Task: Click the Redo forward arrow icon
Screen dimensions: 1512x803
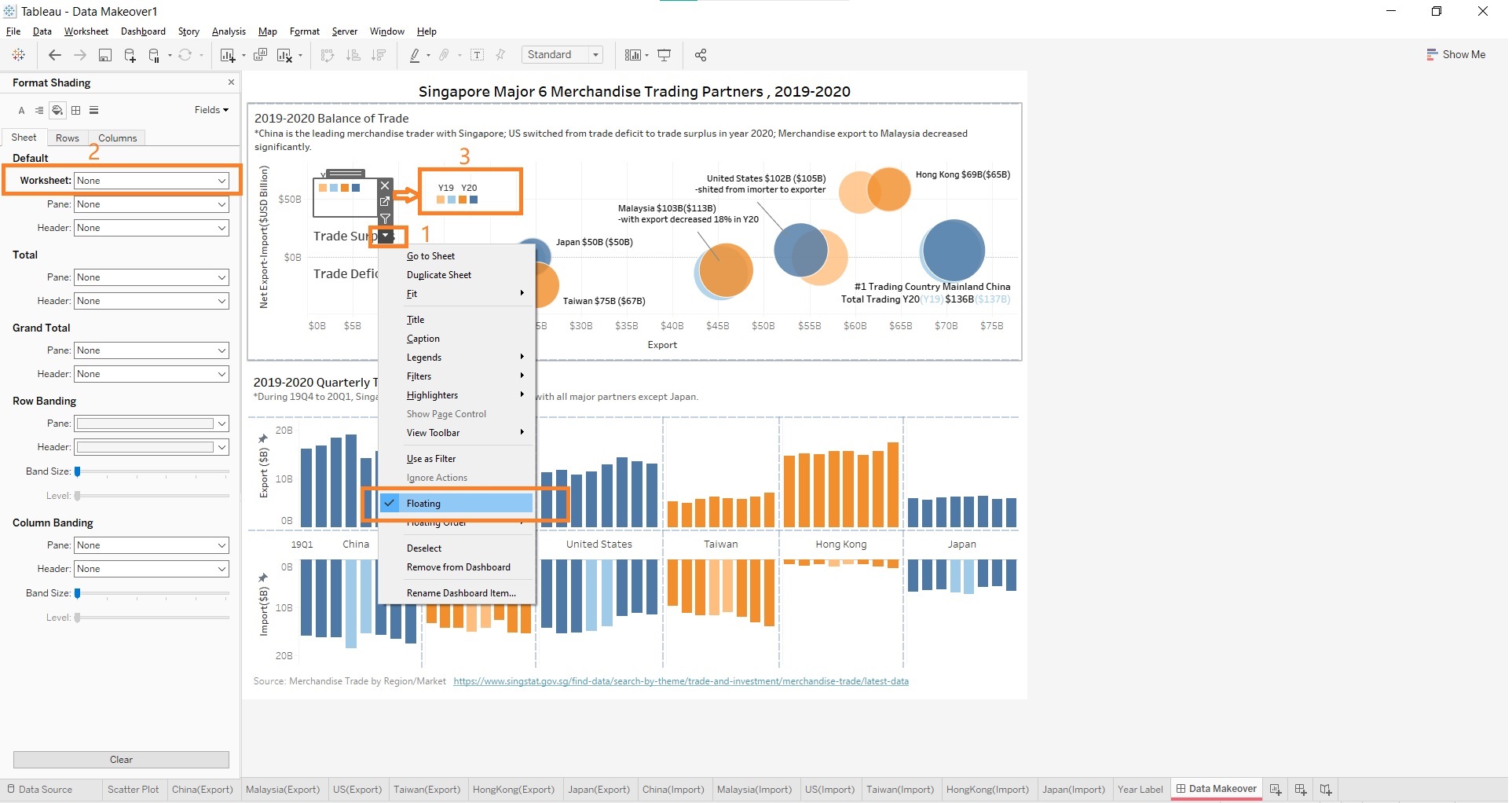Action: 80,55
